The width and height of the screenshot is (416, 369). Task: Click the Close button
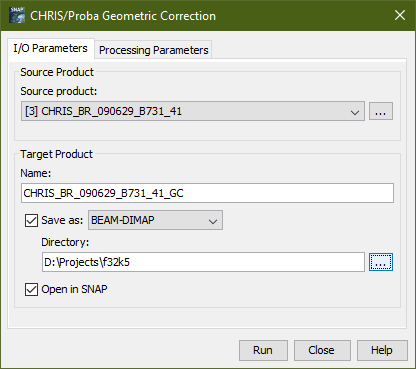pos(322,350)
